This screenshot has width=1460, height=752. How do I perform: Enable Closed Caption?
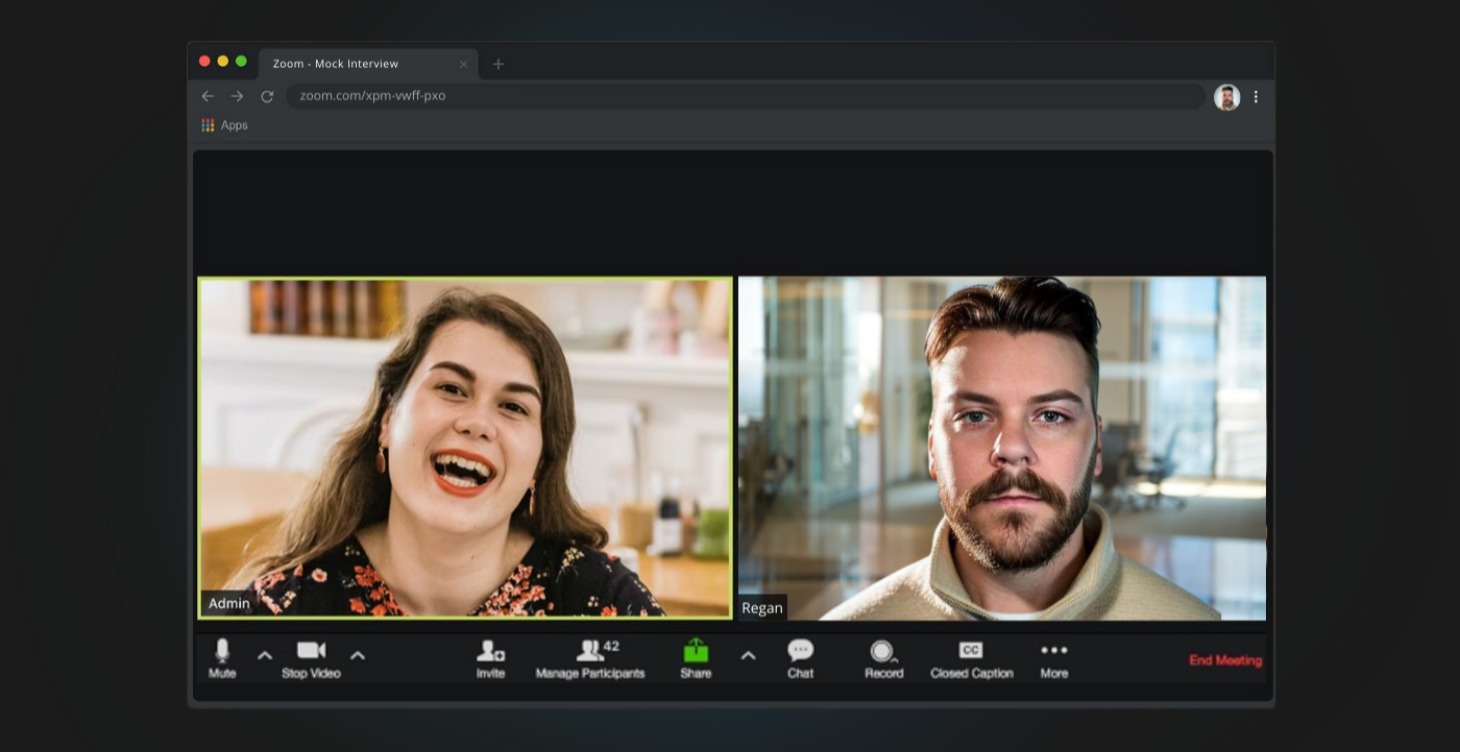(971, 659)
